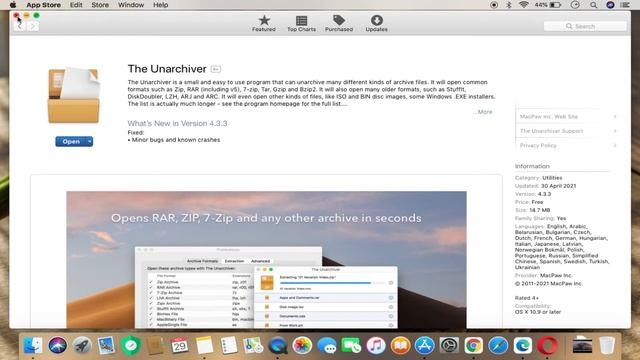
Task: Open the Wi-Fi status menu
Action: (524, 5)
